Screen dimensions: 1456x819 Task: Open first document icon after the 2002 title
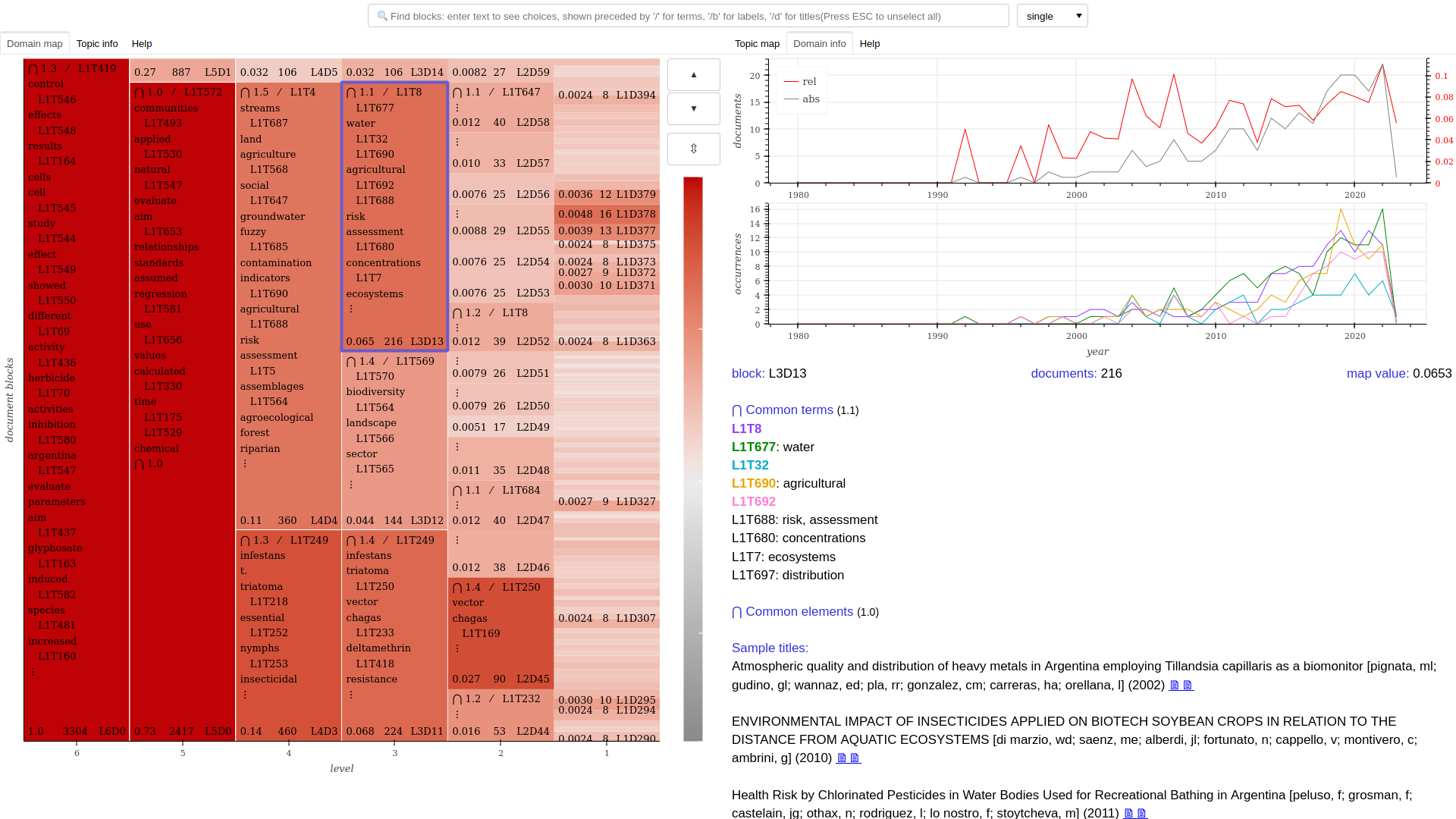(1174, 686)
